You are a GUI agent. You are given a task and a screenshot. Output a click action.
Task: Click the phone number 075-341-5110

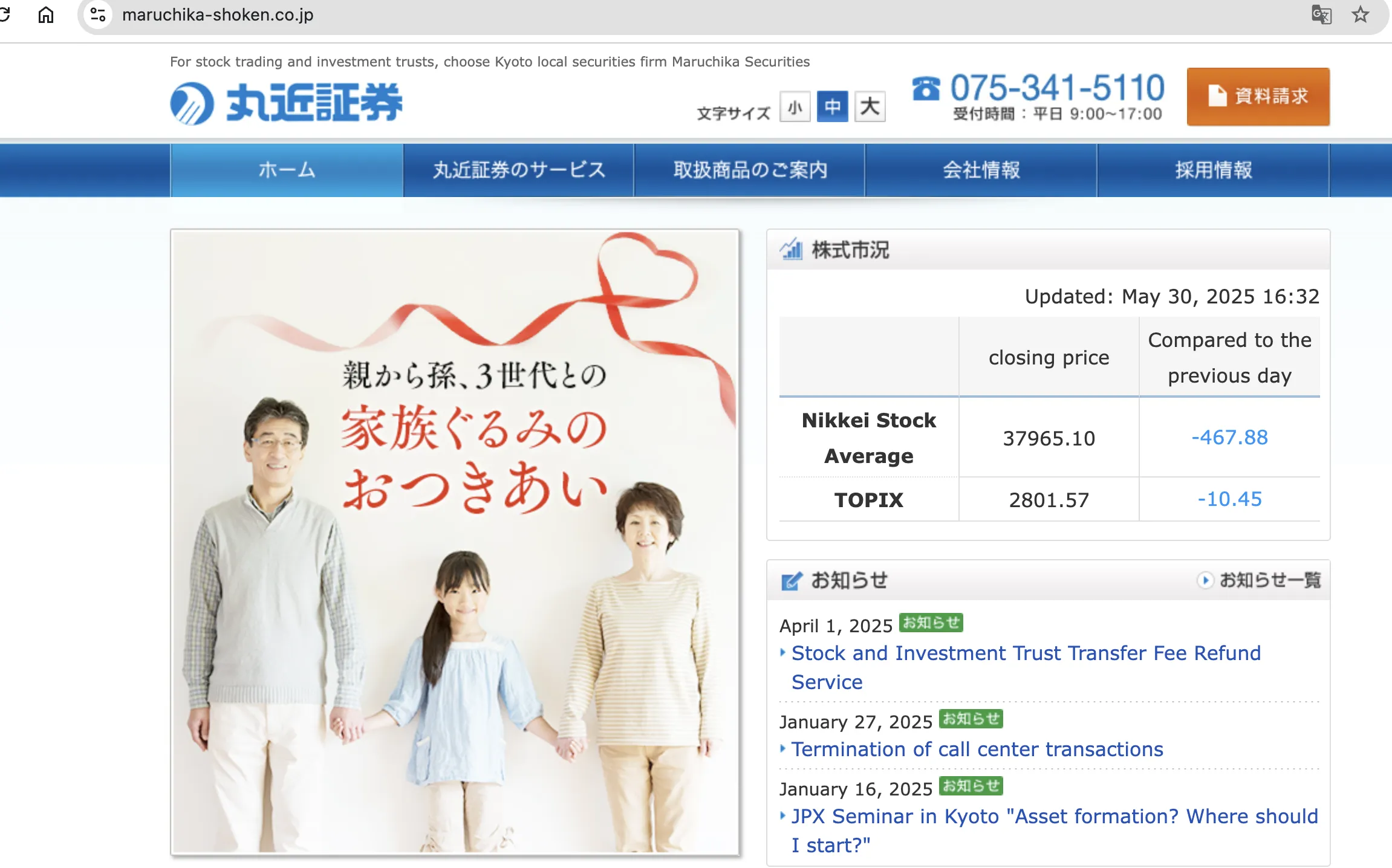pyautogui.click(x=1057, y=88)
